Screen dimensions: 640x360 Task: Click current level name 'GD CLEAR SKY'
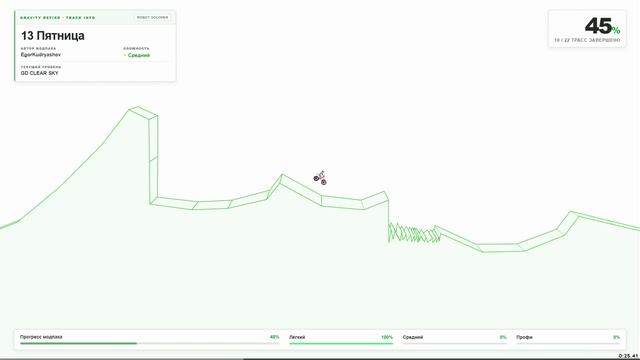pos(40,73)
